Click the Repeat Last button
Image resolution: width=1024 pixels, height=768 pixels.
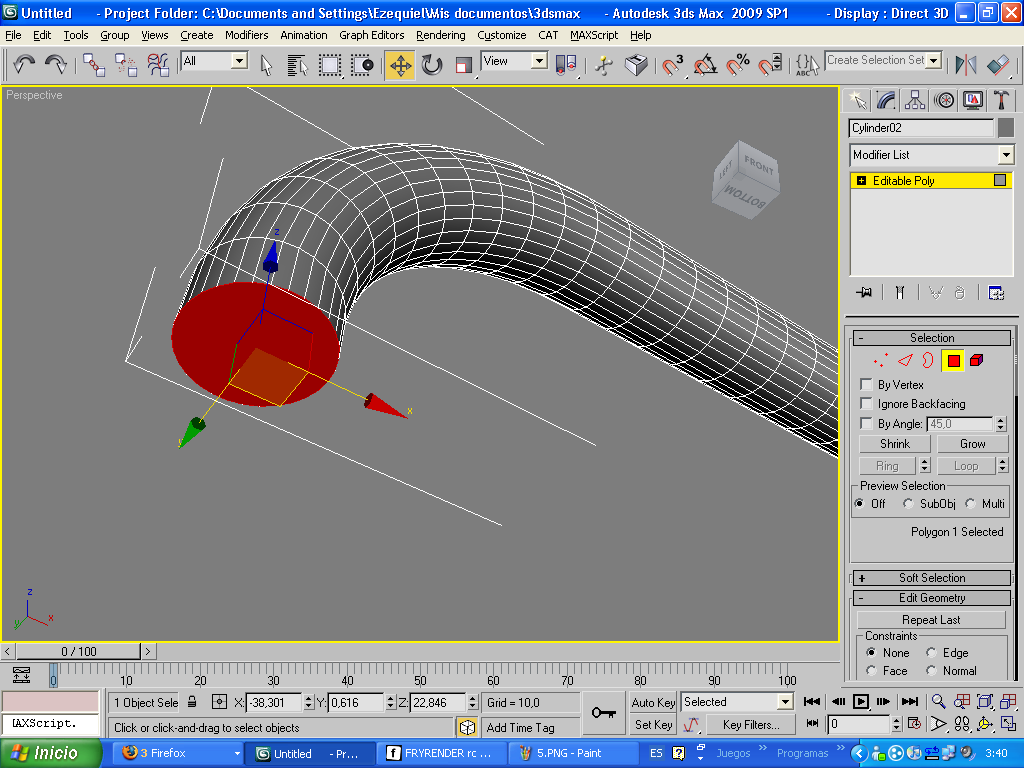pos(931,620)
